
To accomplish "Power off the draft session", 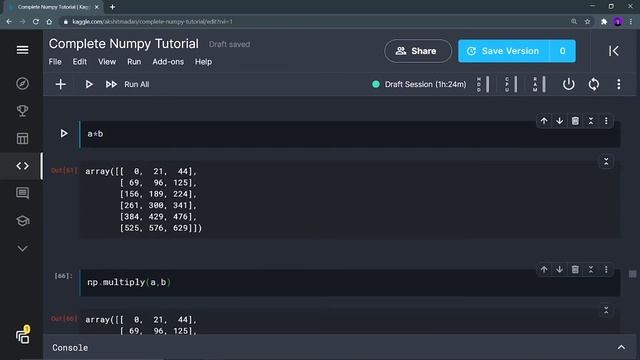I will [x=569, y=84].
